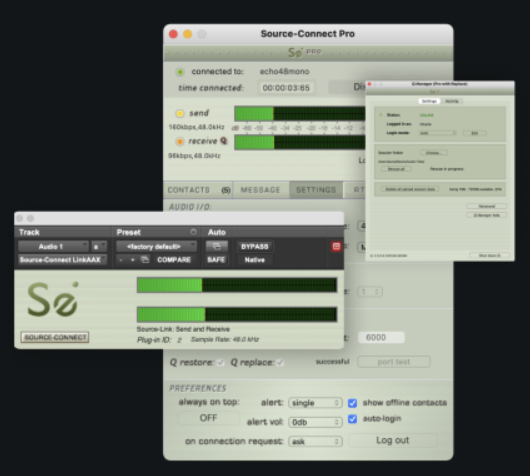
Task: Select Q Manager Activity tab
Action: point(452,101)
